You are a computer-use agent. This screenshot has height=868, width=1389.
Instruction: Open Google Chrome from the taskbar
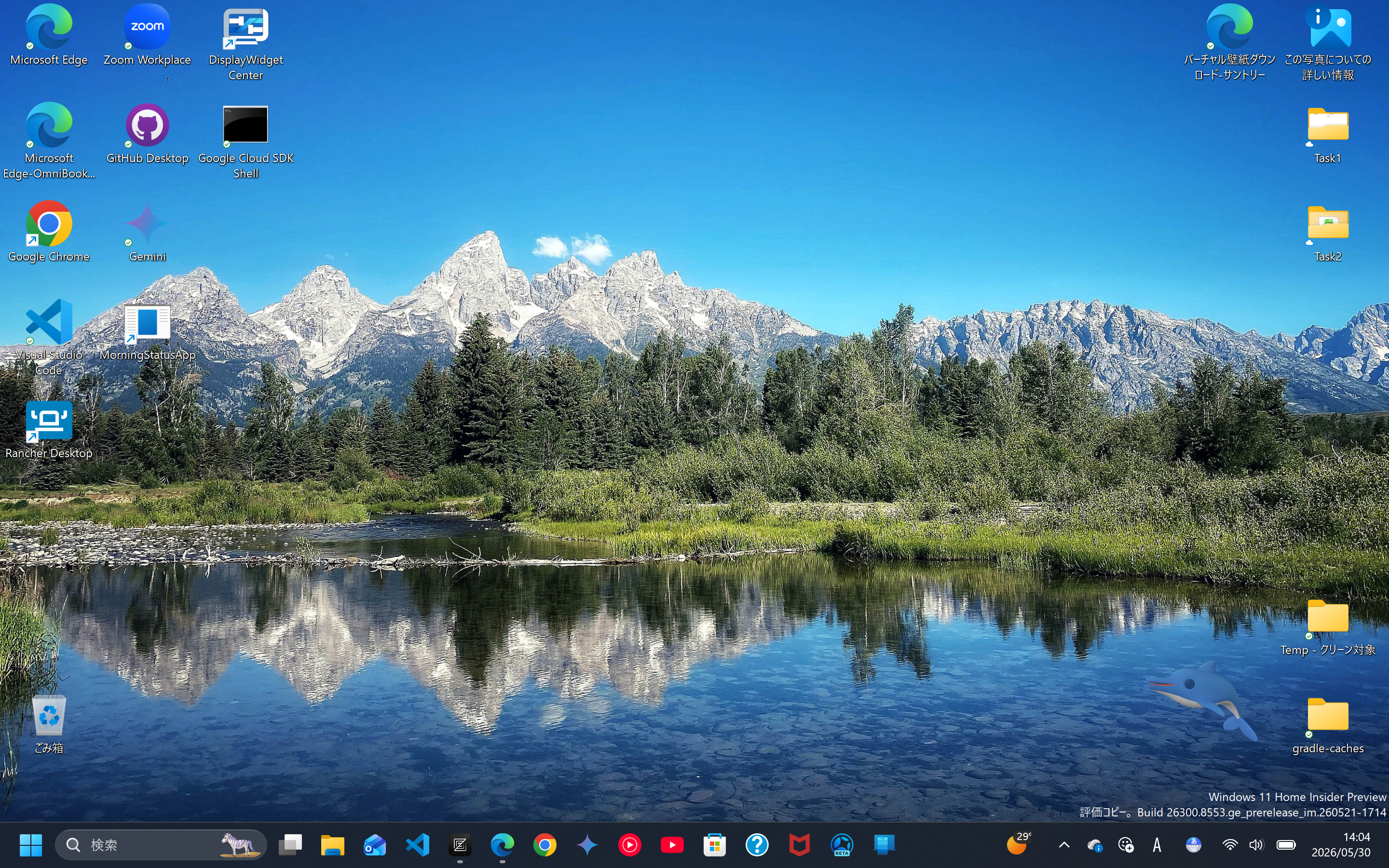[x=545, y=844]
